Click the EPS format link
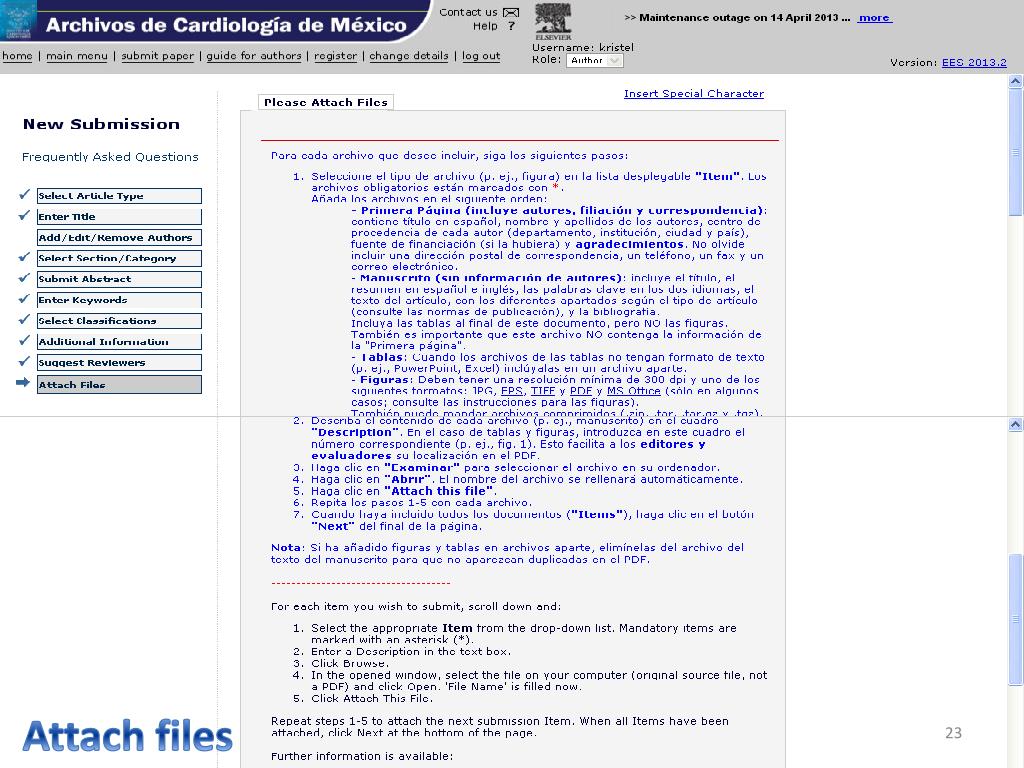The width and height of the screenshot is (1024, 768). click(x=512, y=391)
